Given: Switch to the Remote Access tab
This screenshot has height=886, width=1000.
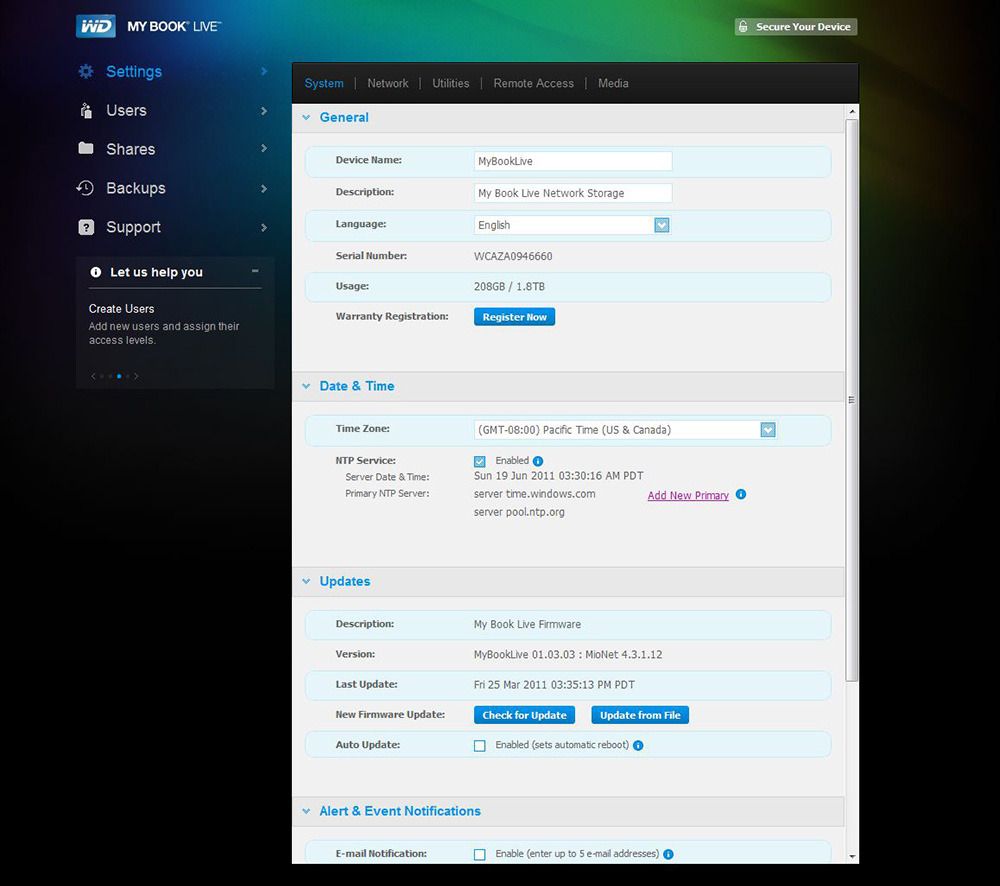Looking at the screenshot, I should pyautogui.click(x=534, y=84).
